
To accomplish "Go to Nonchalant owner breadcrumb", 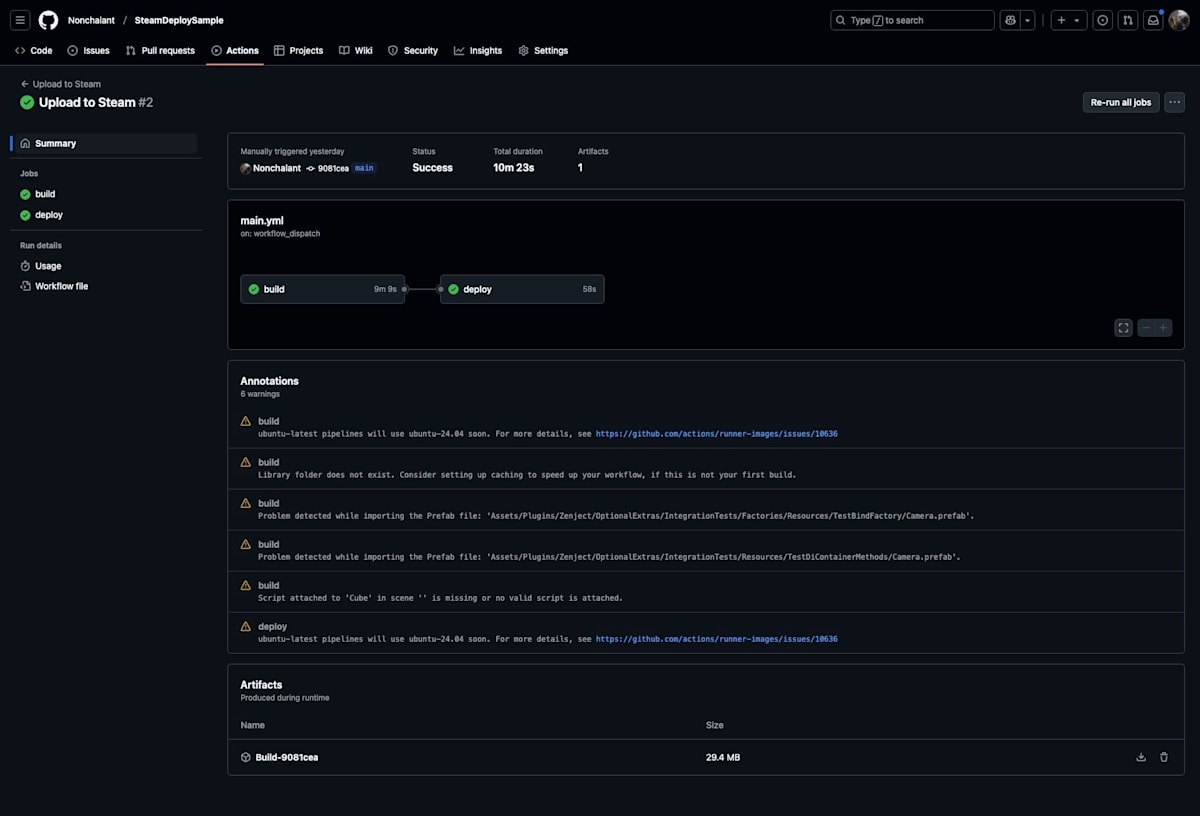I will coord(91,20).
